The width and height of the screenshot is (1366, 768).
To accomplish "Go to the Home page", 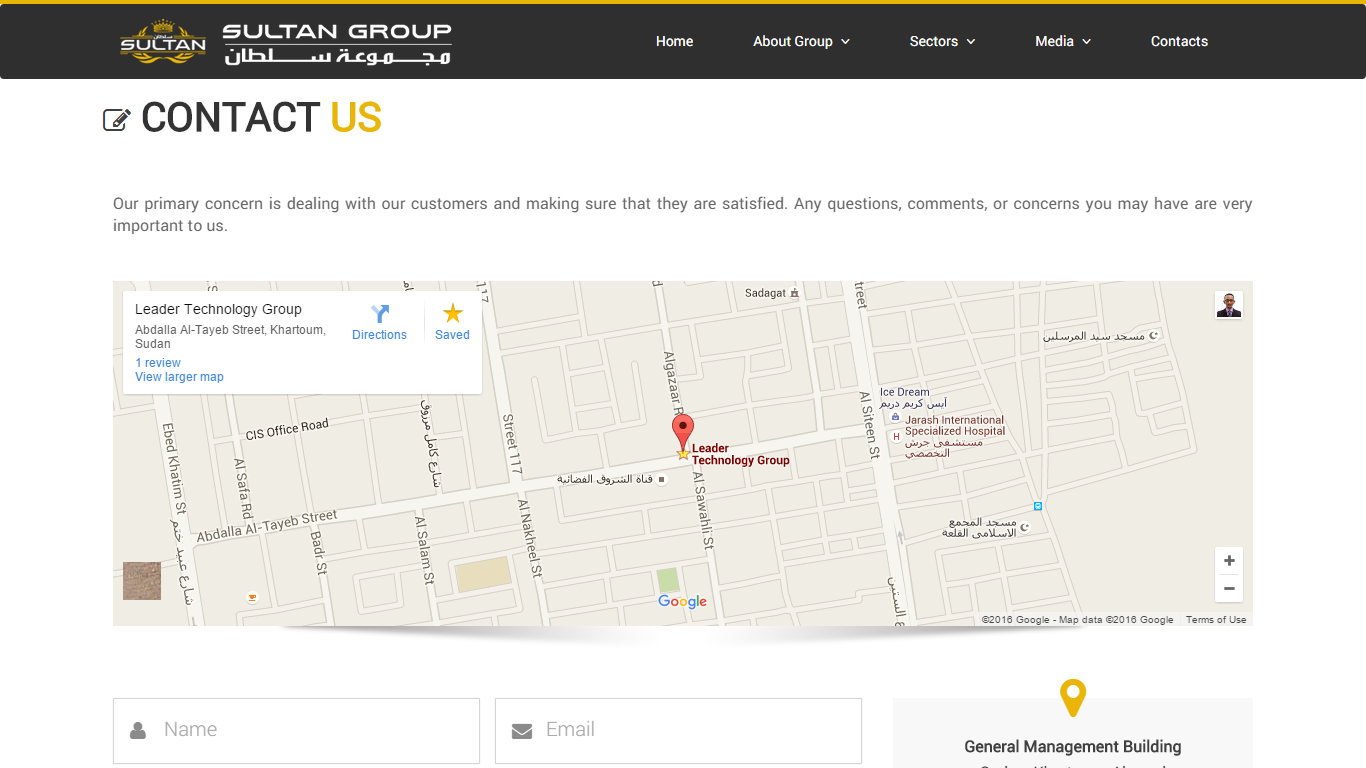I will click(x=674, y=41).
